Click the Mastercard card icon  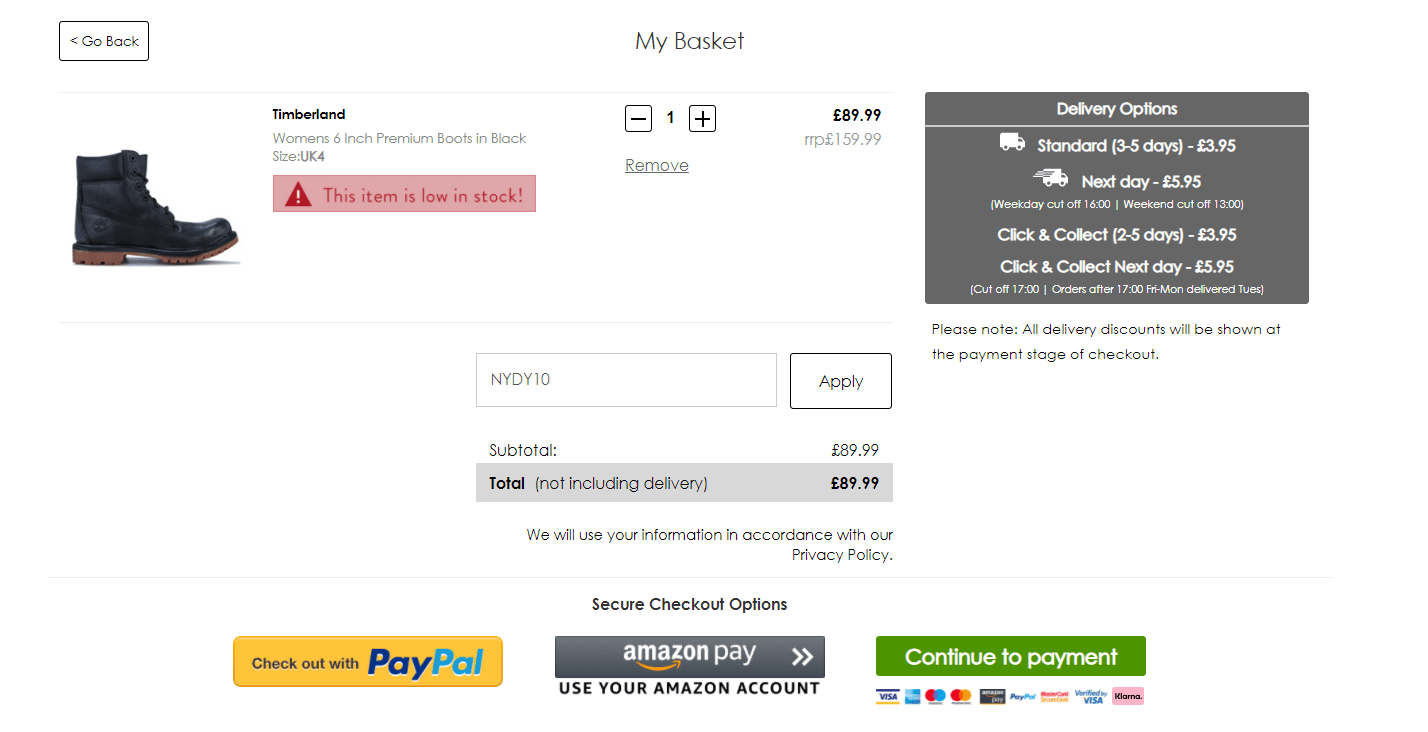(961, 696)
